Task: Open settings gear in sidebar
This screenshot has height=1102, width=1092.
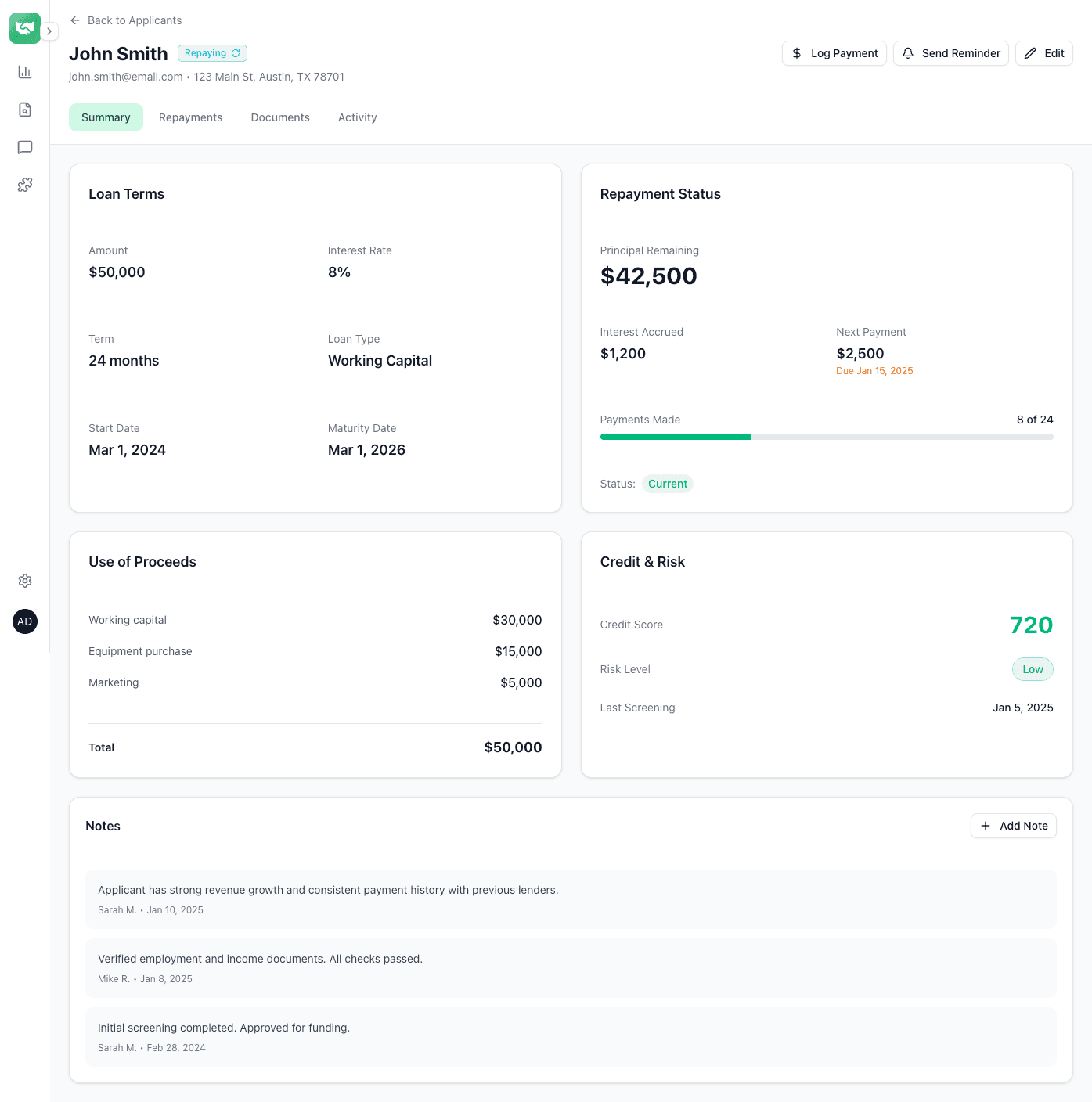Action: pos(25,581)
